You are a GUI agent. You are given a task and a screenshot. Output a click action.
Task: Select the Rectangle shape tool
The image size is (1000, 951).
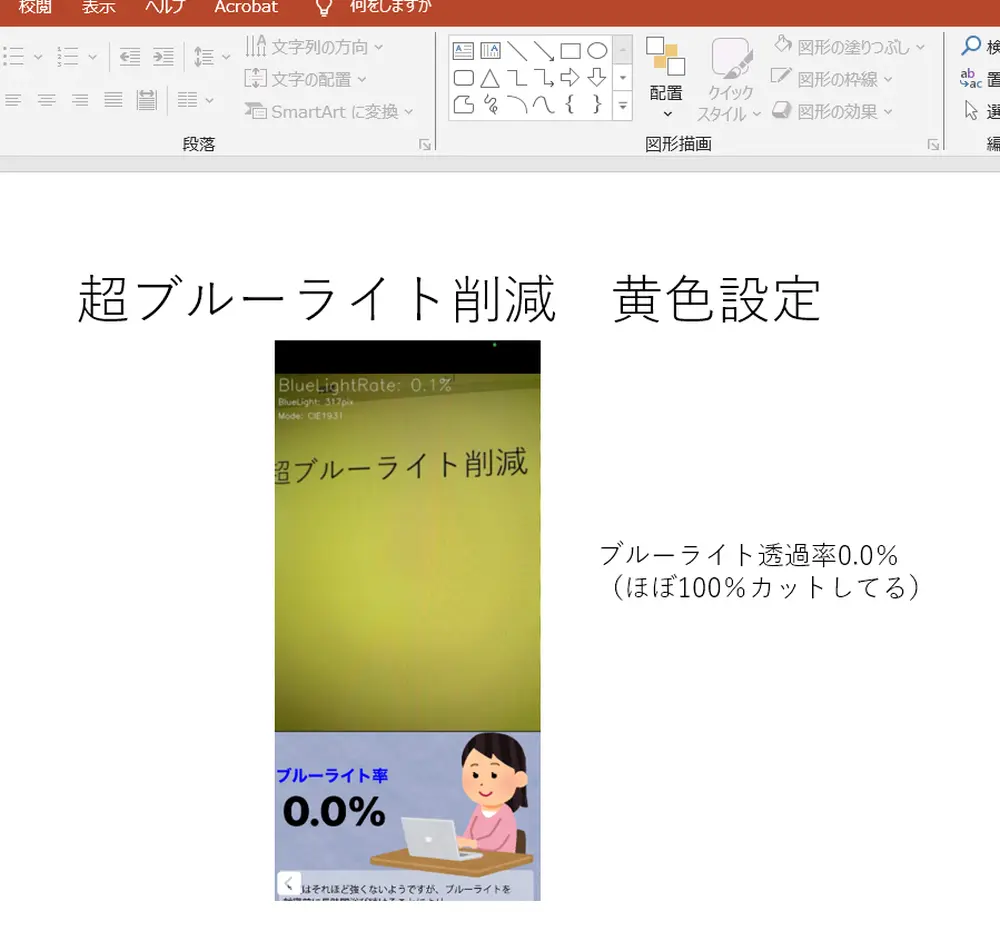(x=571, y=50)
